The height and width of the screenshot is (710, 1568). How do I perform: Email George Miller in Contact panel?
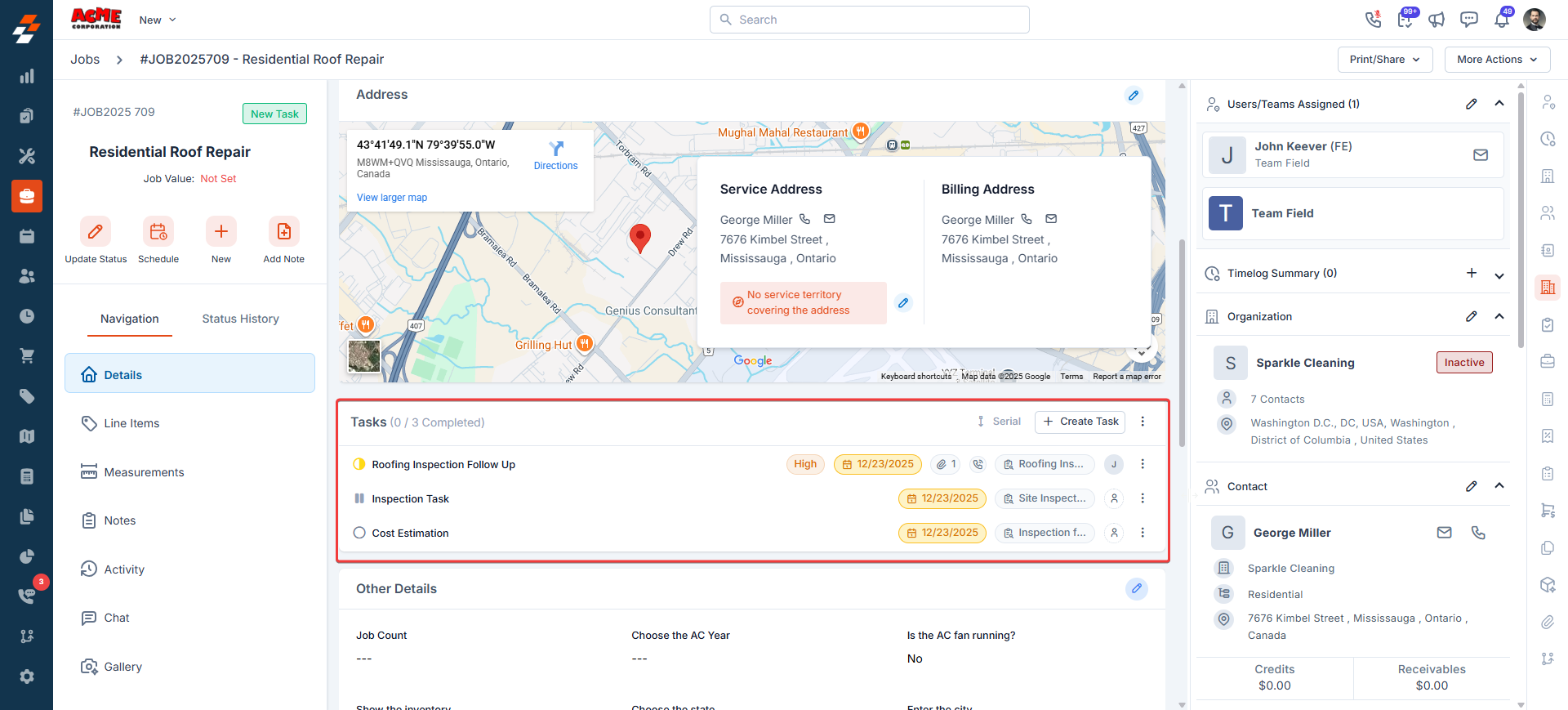click(x=1444, y=533)
